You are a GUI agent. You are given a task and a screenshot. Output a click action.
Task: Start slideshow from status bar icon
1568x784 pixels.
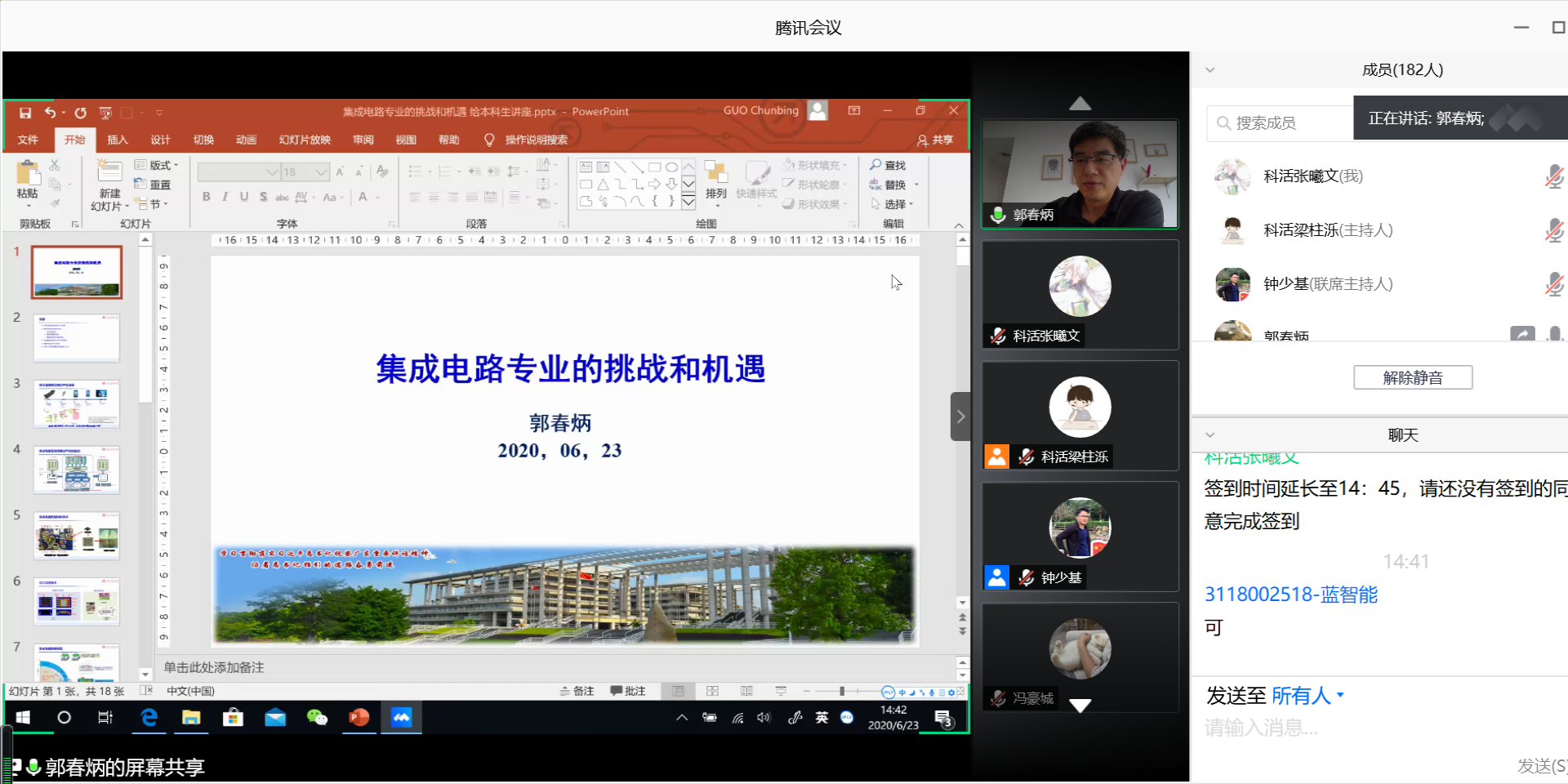tap(781, 692)
